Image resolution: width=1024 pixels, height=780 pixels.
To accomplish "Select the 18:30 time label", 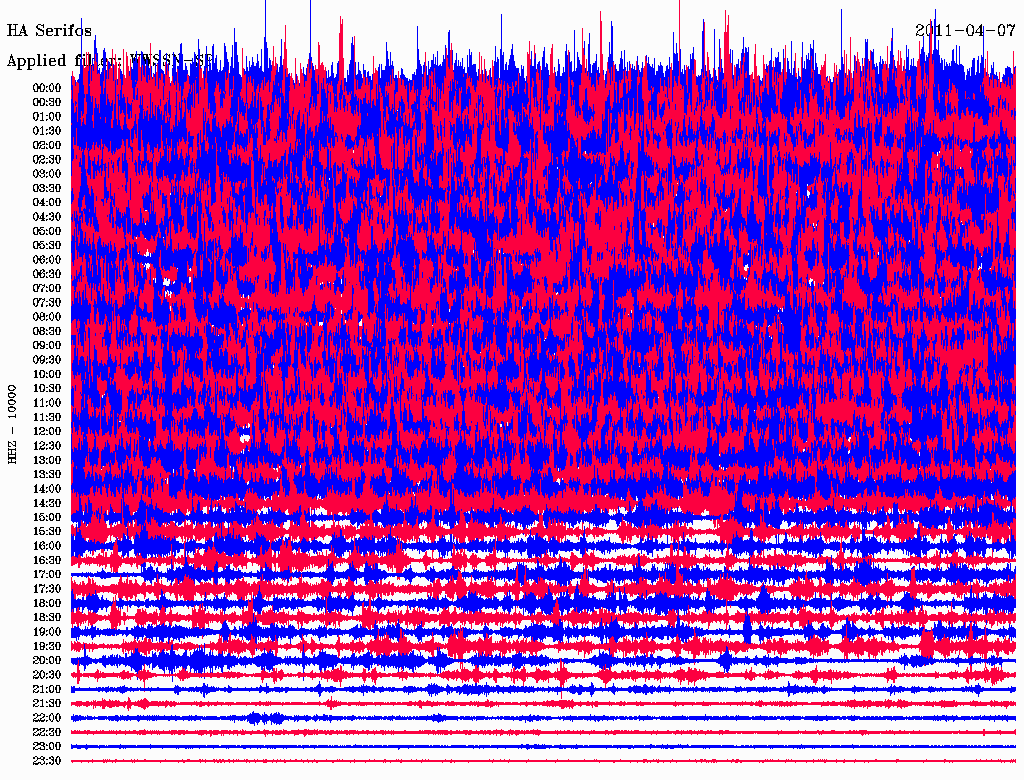I will [47, 617].
